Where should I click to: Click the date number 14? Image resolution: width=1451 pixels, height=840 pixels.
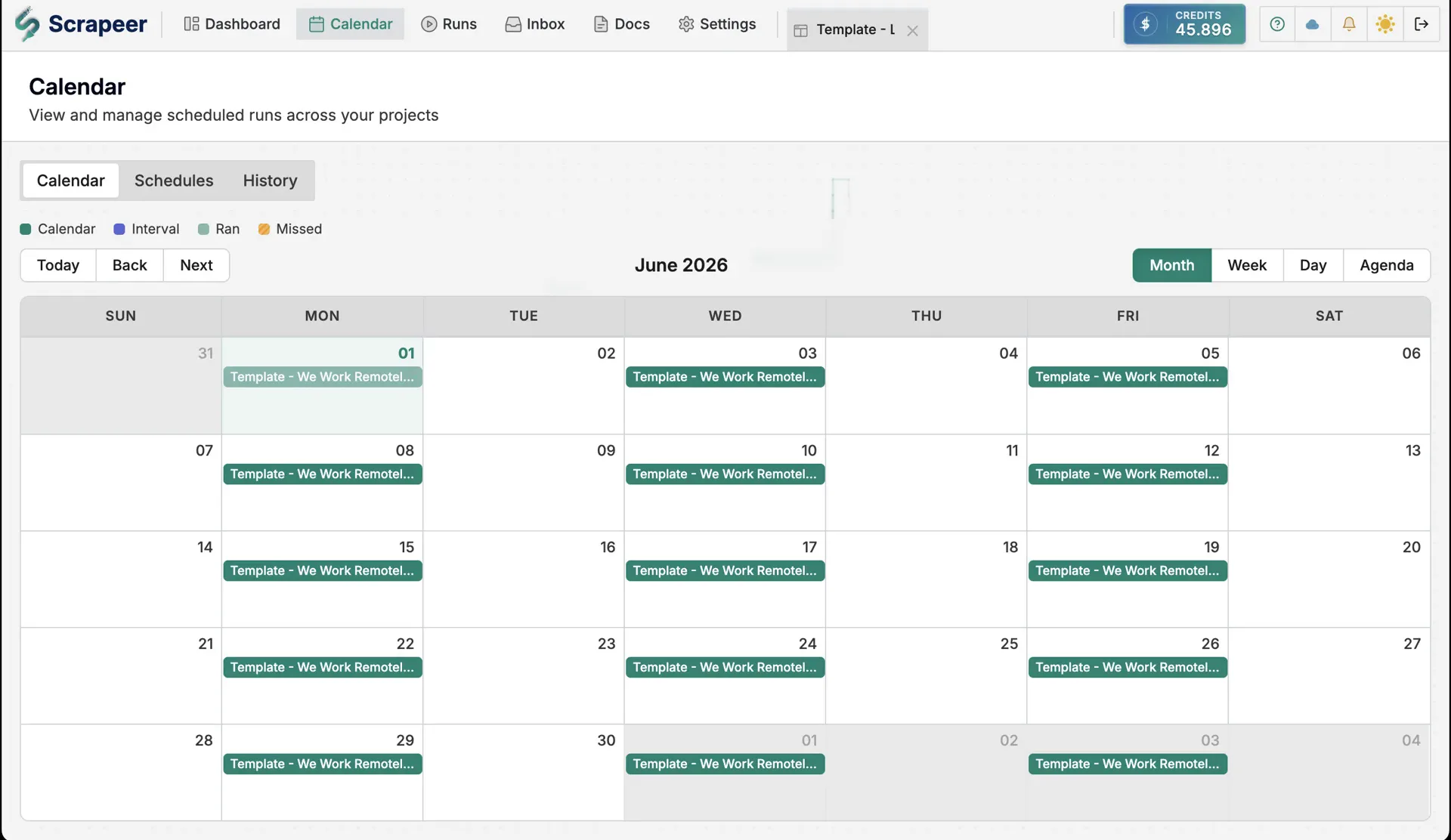(x=205, y=547)
